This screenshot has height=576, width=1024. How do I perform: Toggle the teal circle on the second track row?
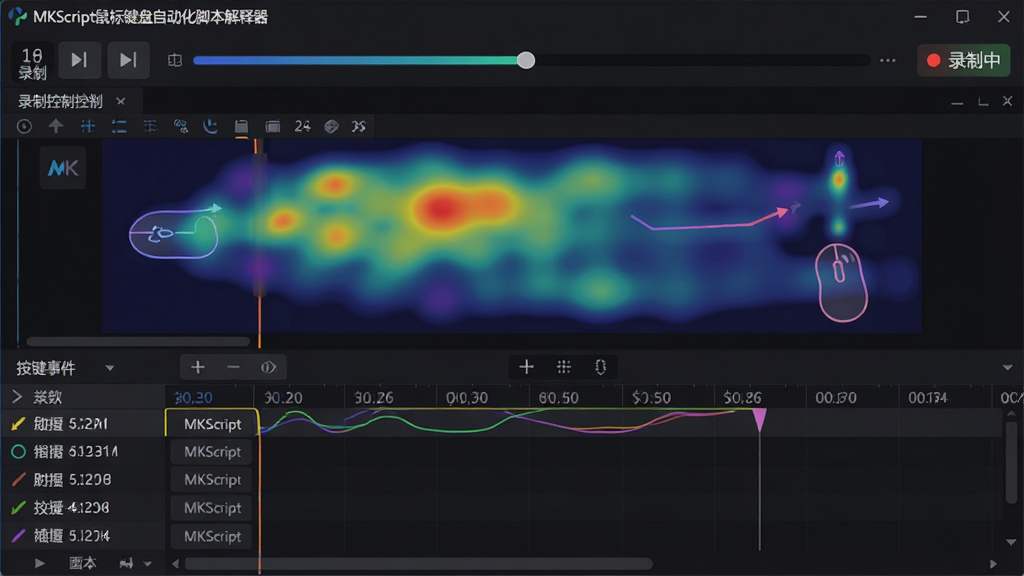(x=18, y=451)
